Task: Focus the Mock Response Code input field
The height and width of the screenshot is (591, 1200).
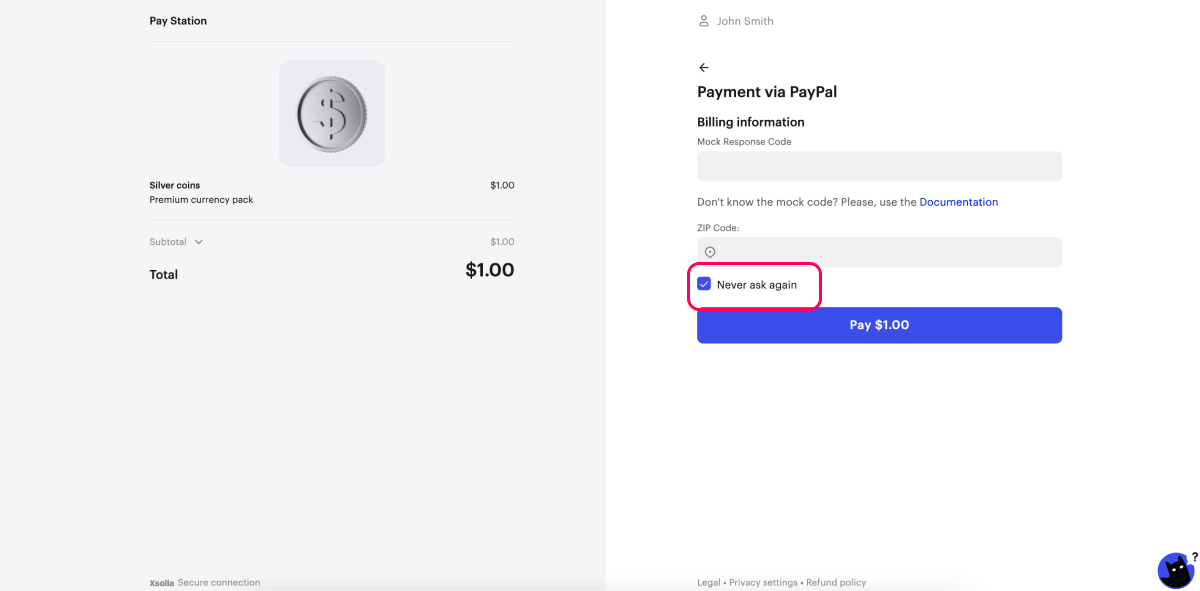Action: [879, 166]
